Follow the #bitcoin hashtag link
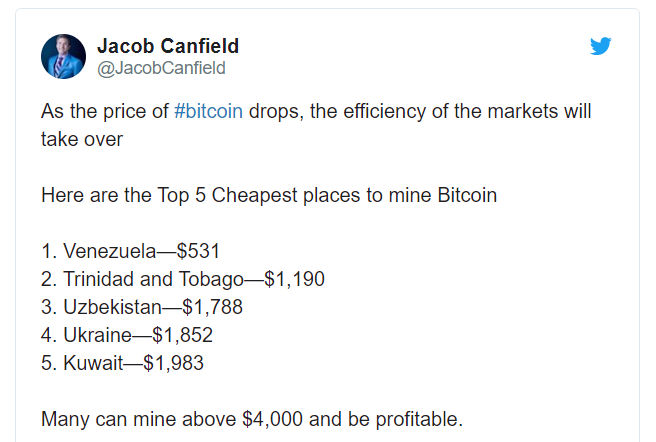Viewport: 656px width, 442px height. pos(208,111)
